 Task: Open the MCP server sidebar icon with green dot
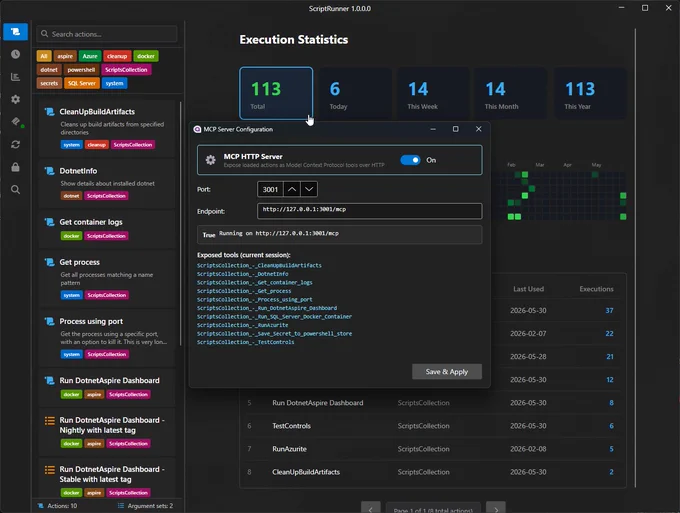(16, 122)
